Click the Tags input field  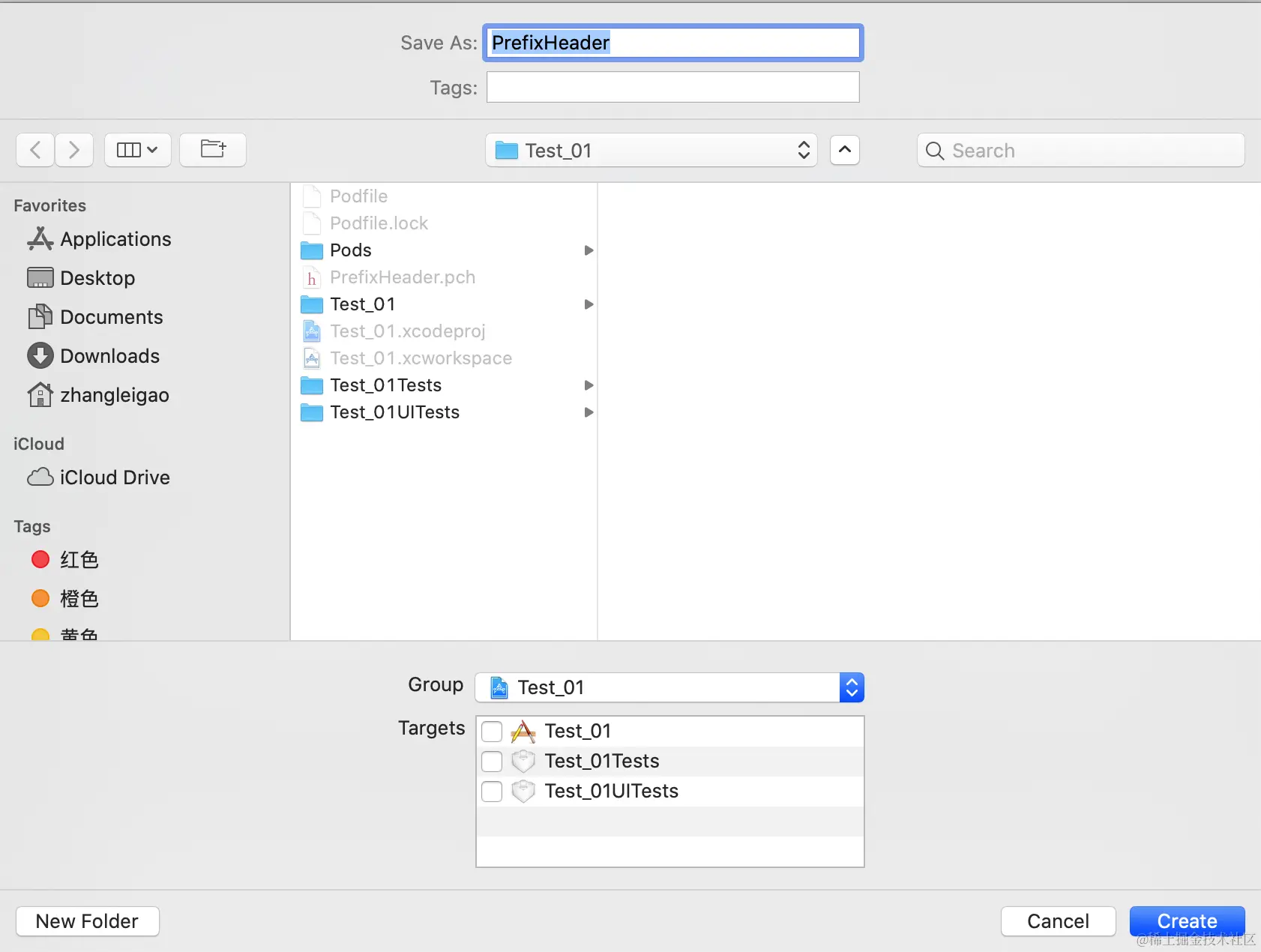pos(672,88)
